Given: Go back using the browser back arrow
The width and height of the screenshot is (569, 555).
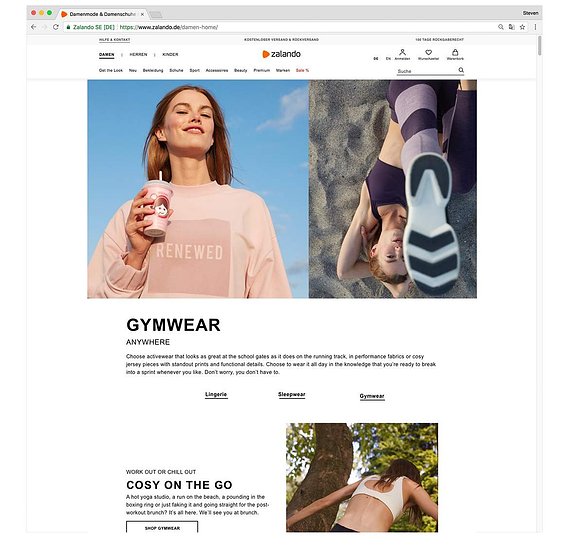Looking at the screenshot, I should tap(33, 27).
